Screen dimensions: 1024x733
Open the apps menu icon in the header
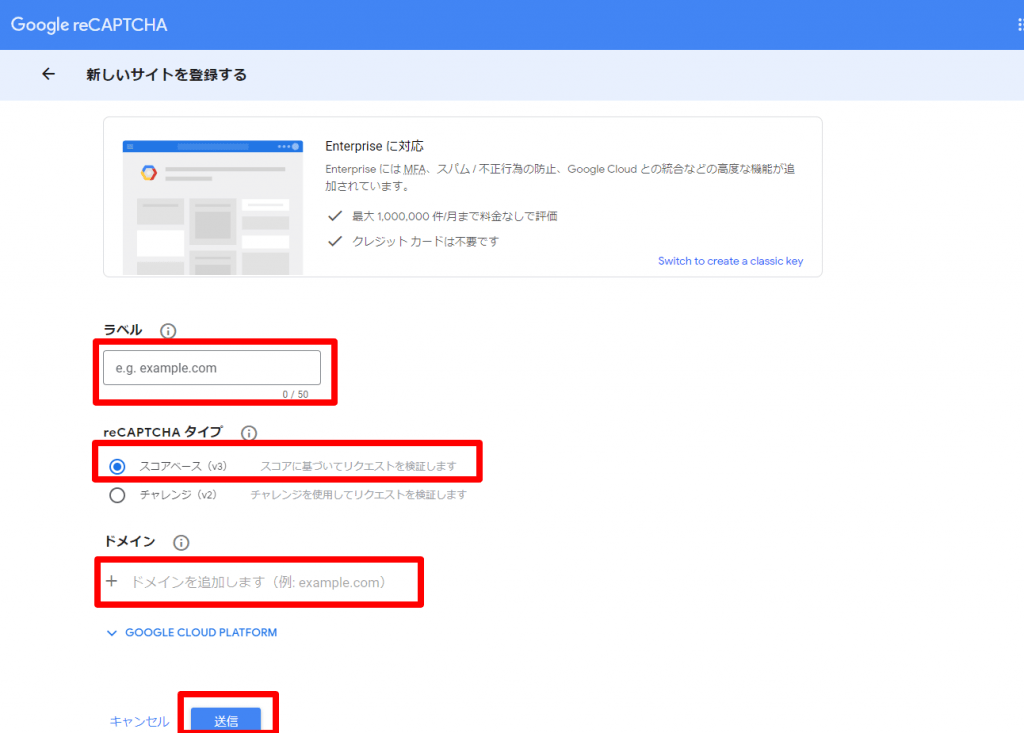click(1019, 25)
